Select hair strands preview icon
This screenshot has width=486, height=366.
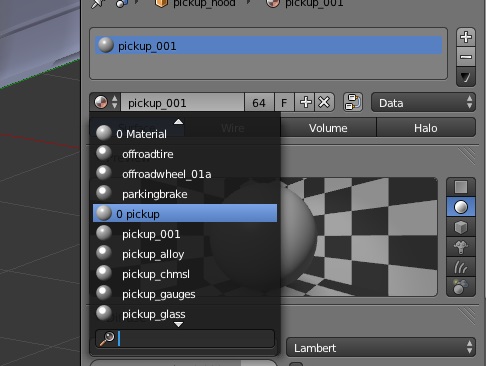[461, 267]
